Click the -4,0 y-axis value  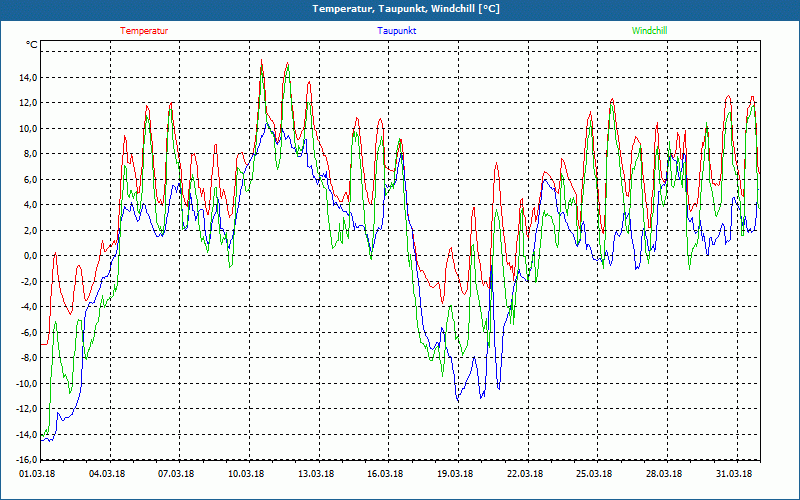click(x=29, y=307)
